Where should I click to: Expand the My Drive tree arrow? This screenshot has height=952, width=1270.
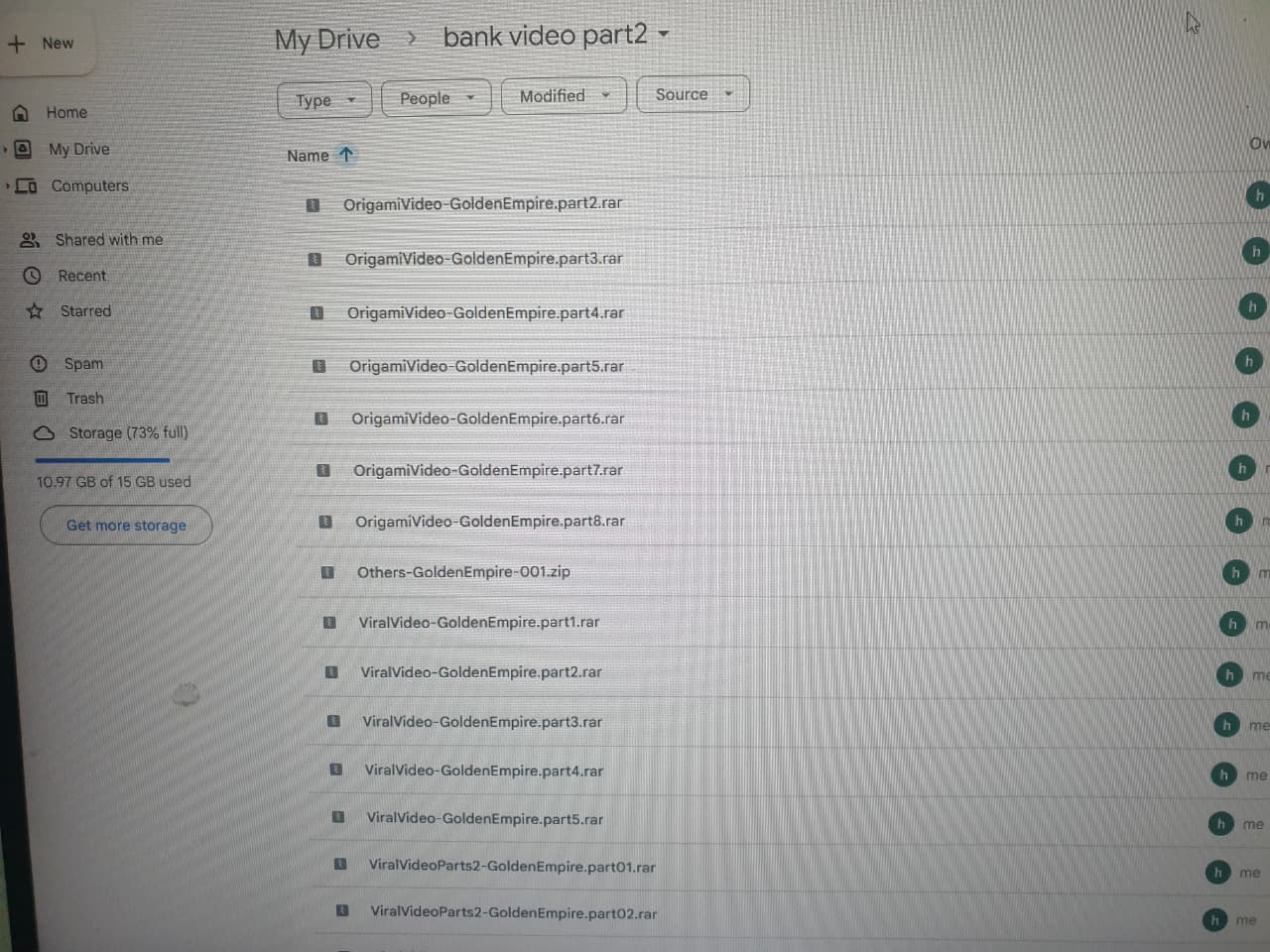[5, 150]
